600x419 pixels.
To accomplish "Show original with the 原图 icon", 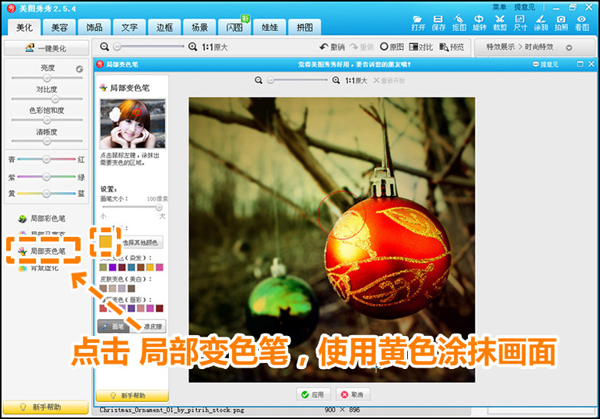I will click(392, 47).
